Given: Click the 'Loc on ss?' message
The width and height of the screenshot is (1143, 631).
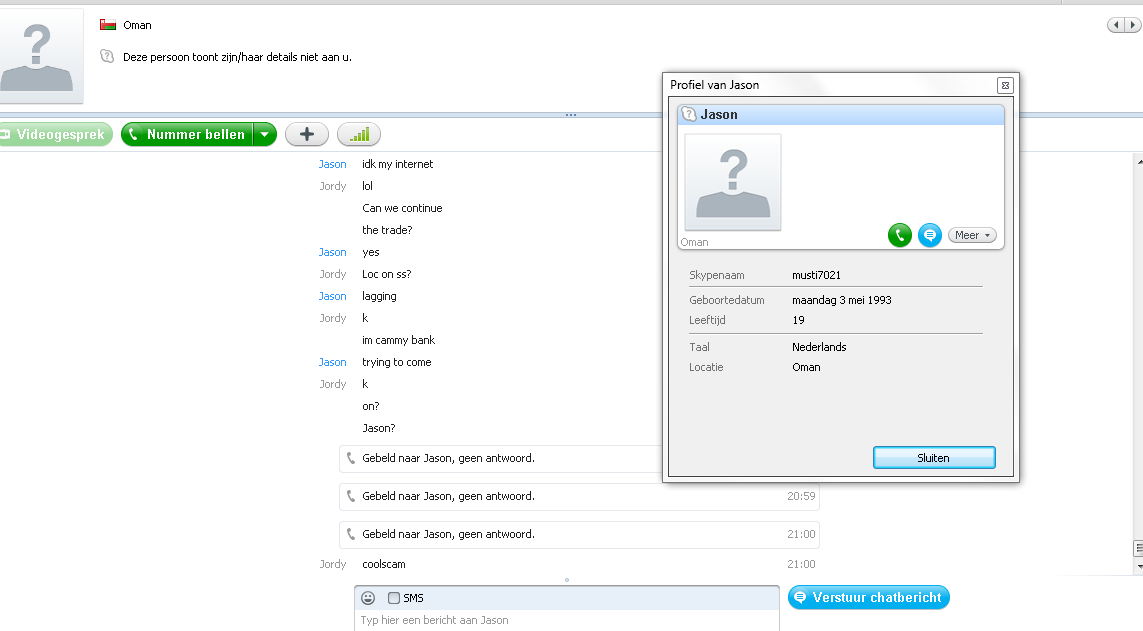Looking at the screenshot, I should click(386, 274).
